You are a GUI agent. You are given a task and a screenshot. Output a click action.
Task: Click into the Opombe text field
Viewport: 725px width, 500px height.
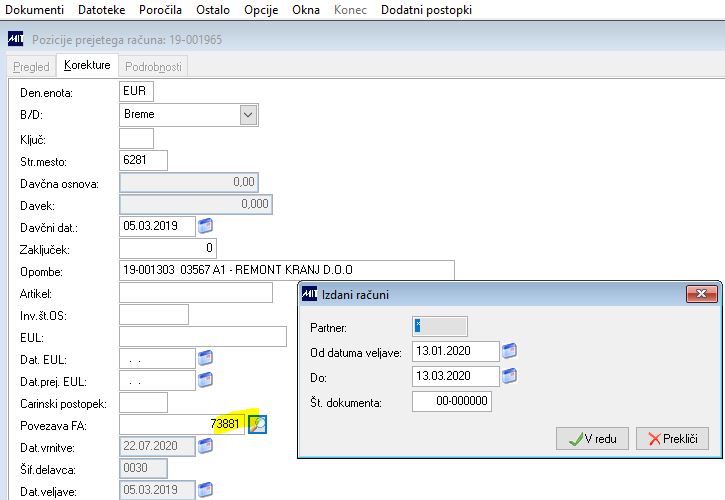tap(287, 270)
